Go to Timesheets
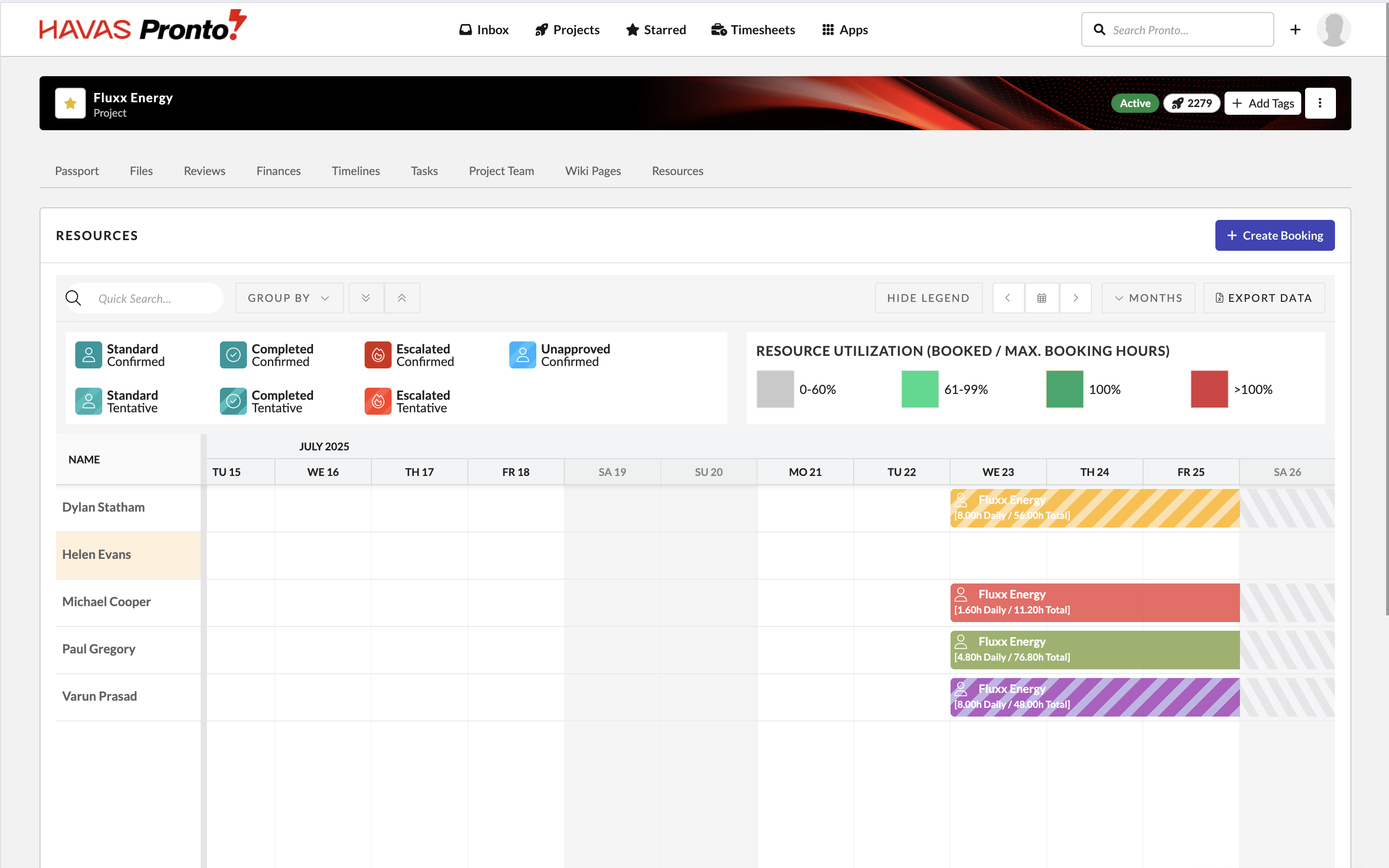 click(x=753, y=30)
